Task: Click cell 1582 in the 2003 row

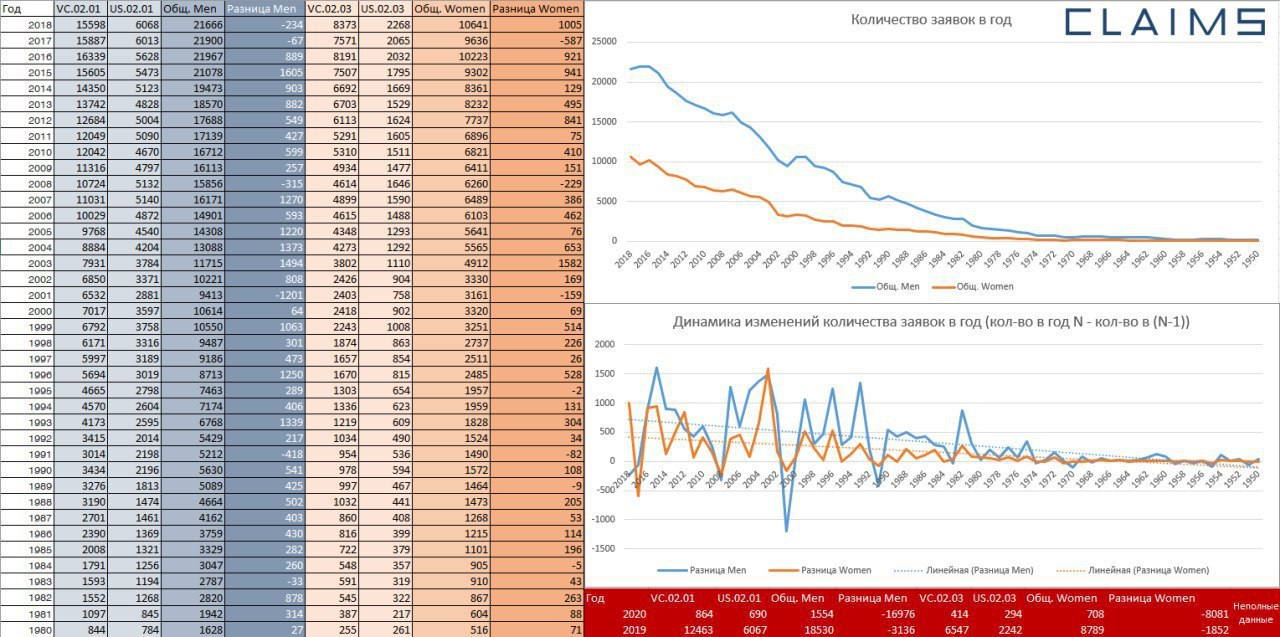Action: [538, 264]
